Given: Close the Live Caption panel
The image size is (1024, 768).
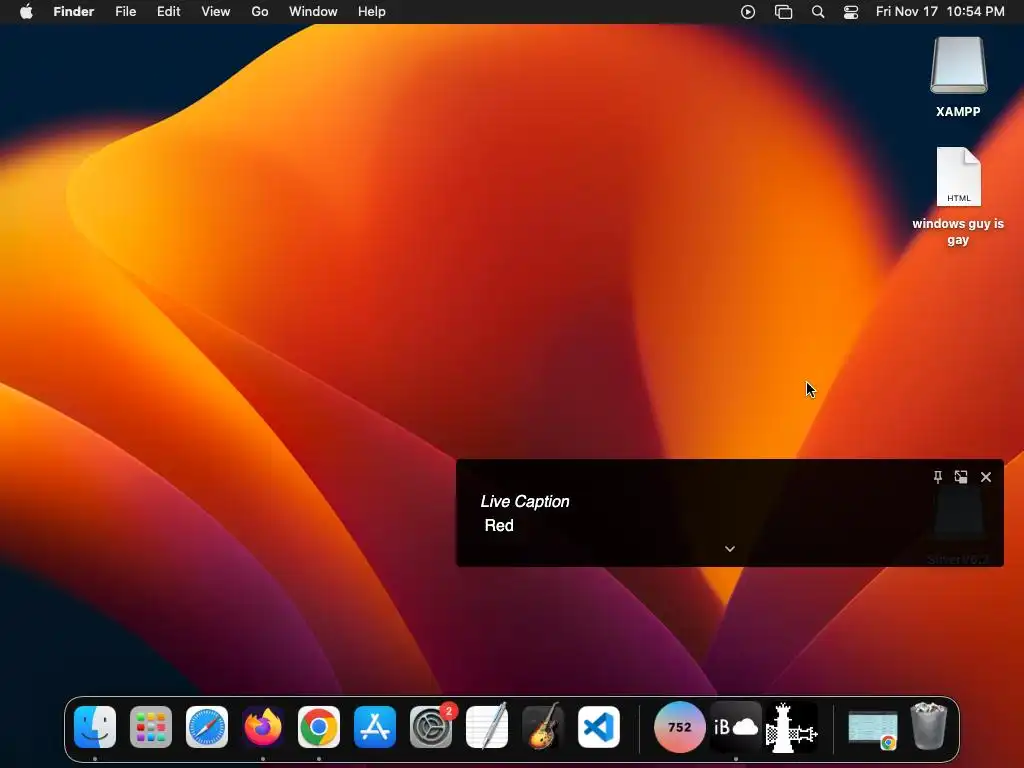Looking at the screenshot, I should point(986,477).
